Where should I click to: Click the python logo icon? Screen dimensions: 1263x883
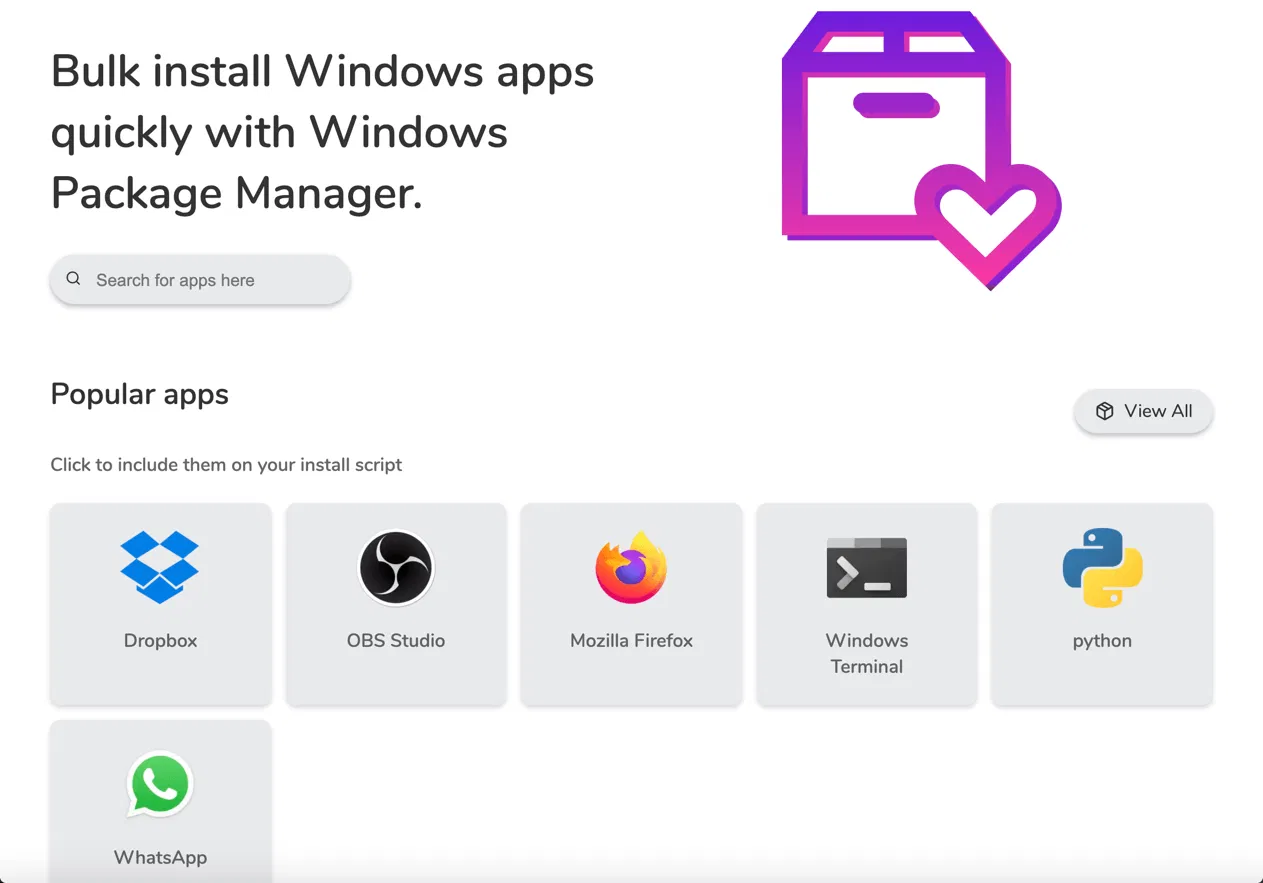coord(1102,567)
